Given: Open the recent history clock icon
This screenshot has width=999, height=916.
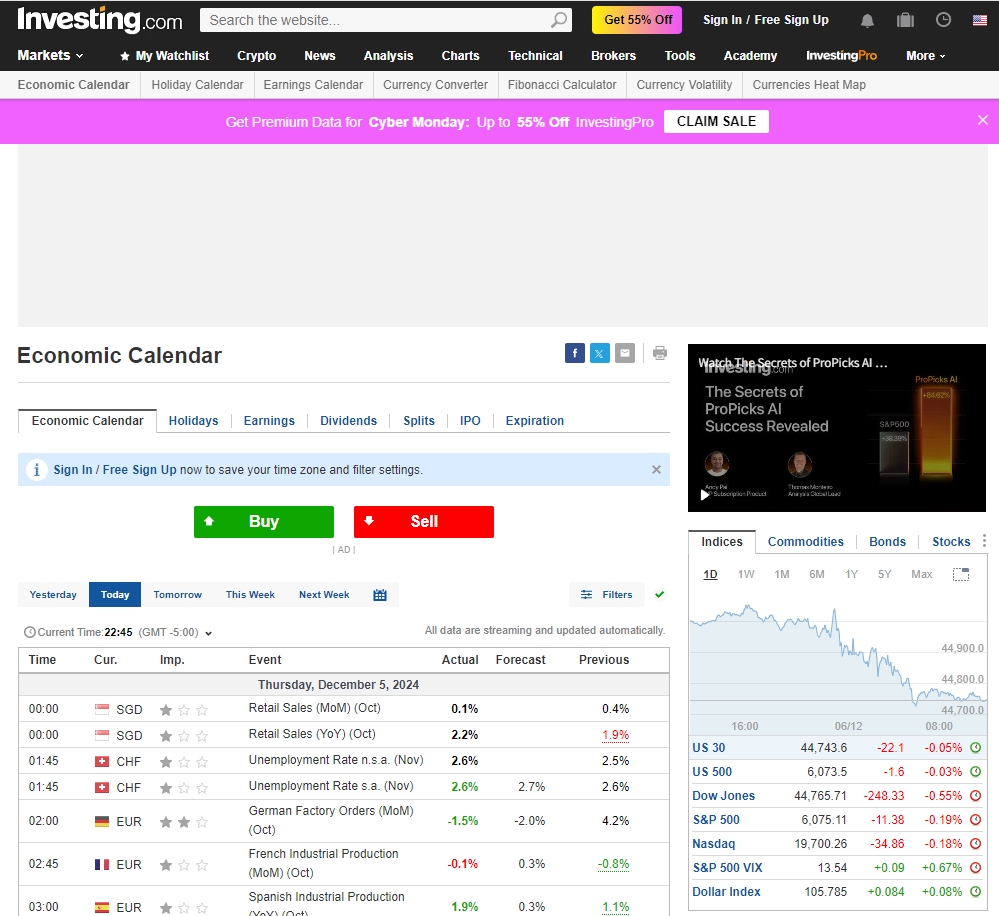Looking at the screenshot, I should pyautogui.click(x=943, y=20).
